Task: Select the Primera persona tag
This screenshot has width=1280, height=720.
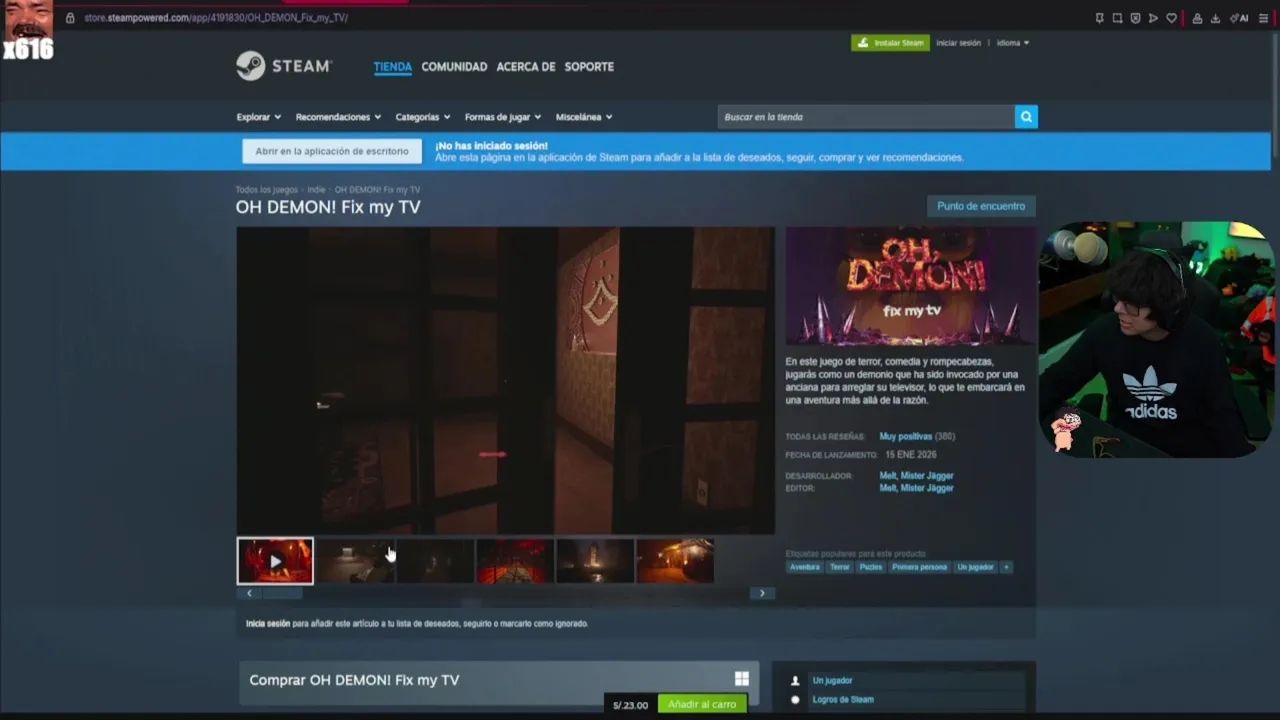Action: pyautogui.click(x=919, y=567)
